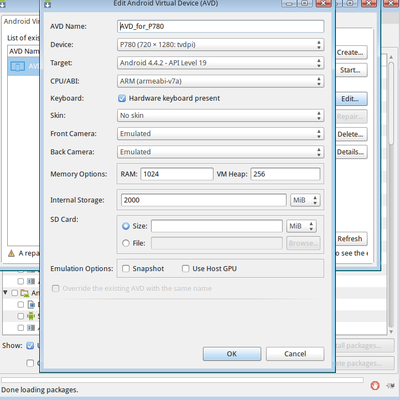Open the CPU/ABI dropdown

pos(220,81)
